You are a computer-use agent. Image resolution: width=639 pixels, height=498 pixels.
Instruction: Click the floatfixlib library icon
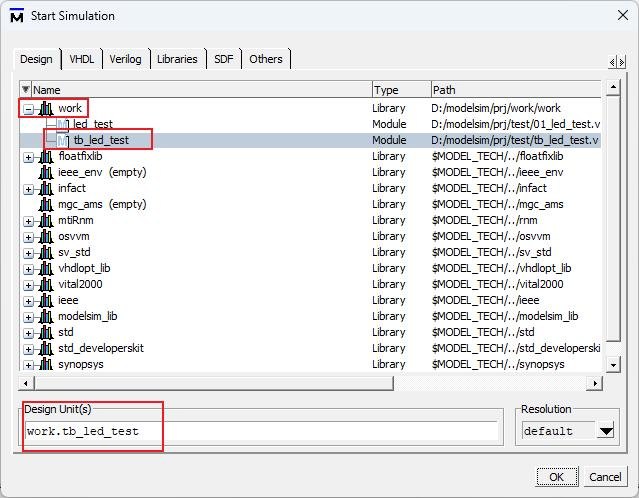point(46,156)
